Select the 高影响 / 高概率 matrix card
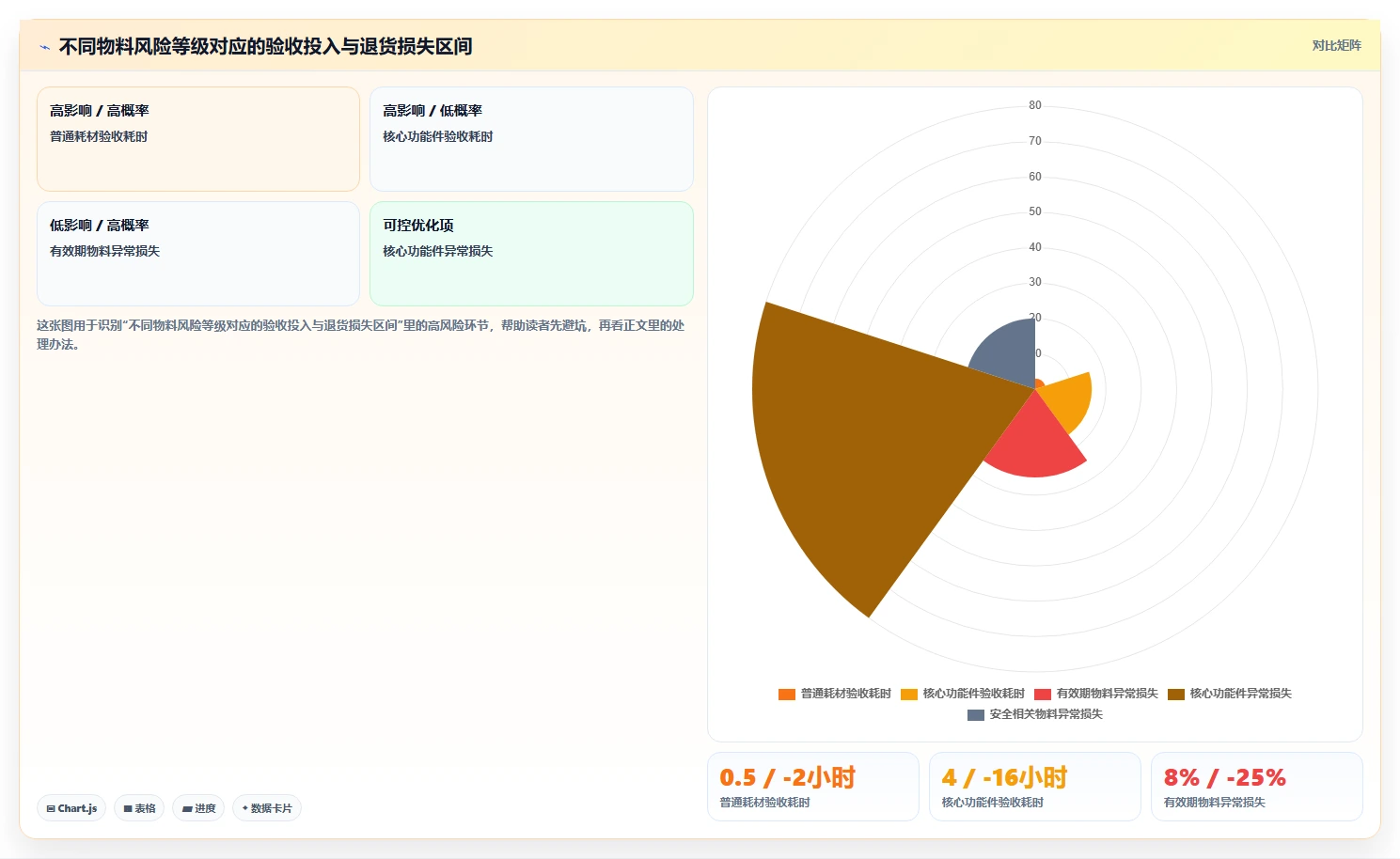Viewport: 1400px width, 859px height. click(198, 139)
